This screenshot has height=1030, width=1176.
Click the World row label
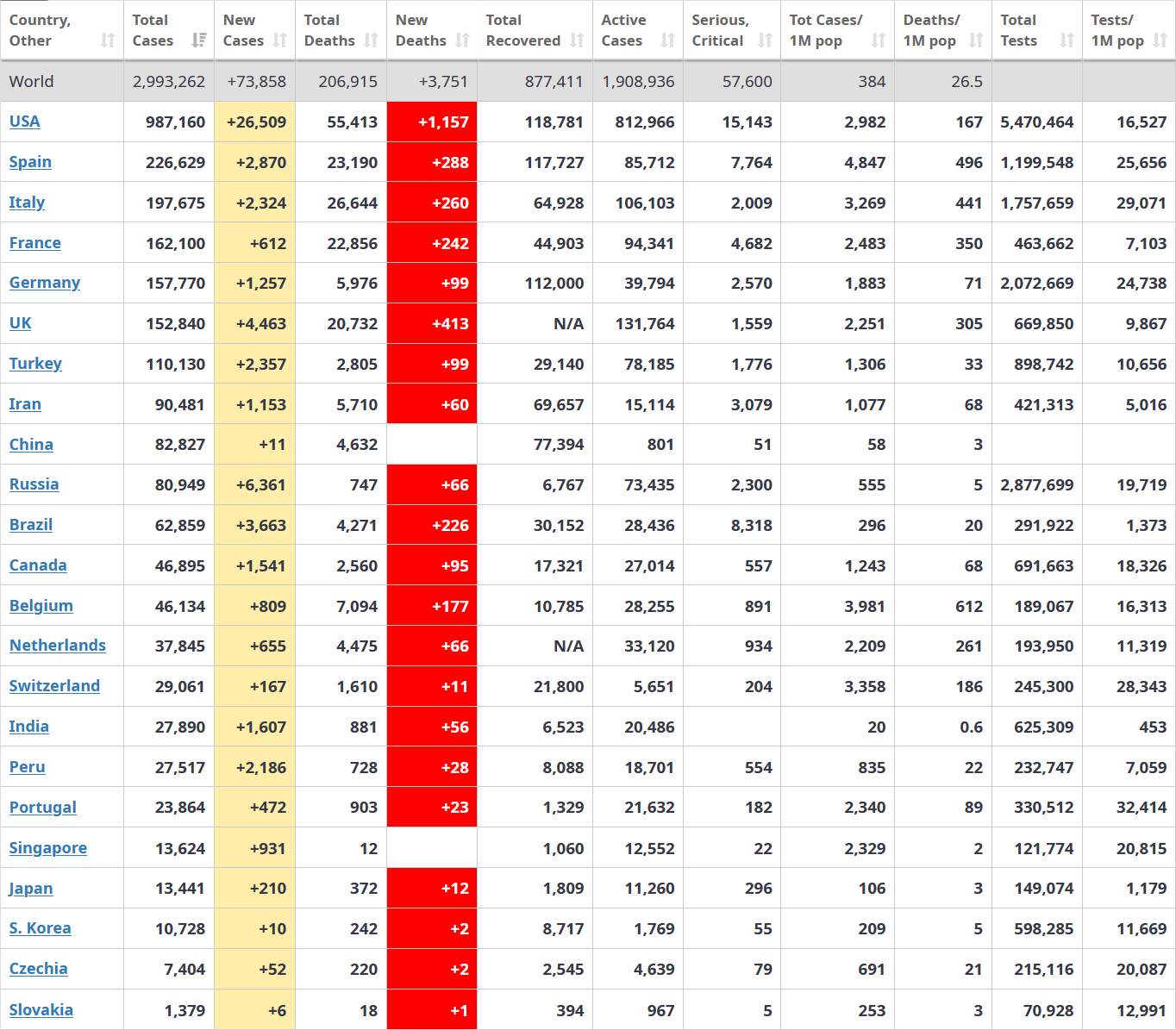[32, 82]
